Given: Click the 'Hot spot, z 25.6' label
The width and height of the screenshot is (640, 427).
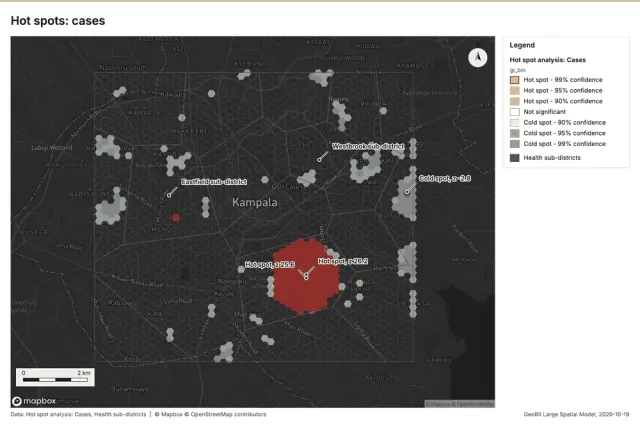Looking at the screenshot, I should tap(269, 265).
